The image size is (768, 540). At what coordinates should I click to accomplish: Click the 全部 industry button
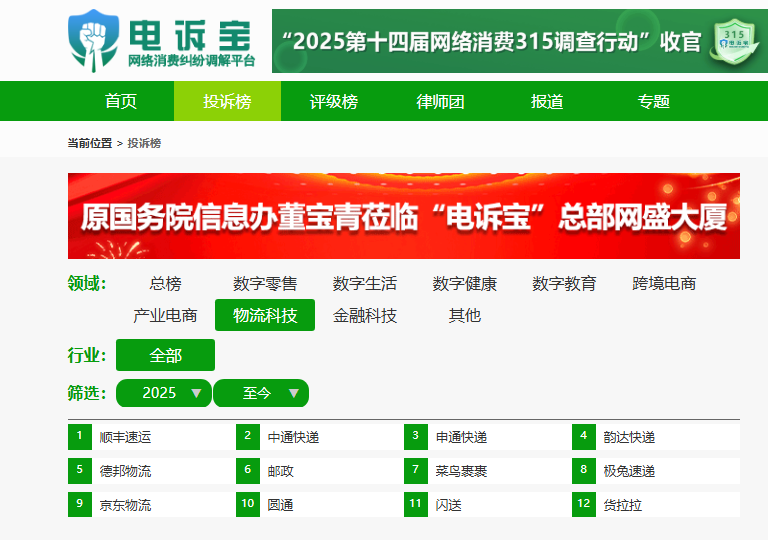(166, 355)
